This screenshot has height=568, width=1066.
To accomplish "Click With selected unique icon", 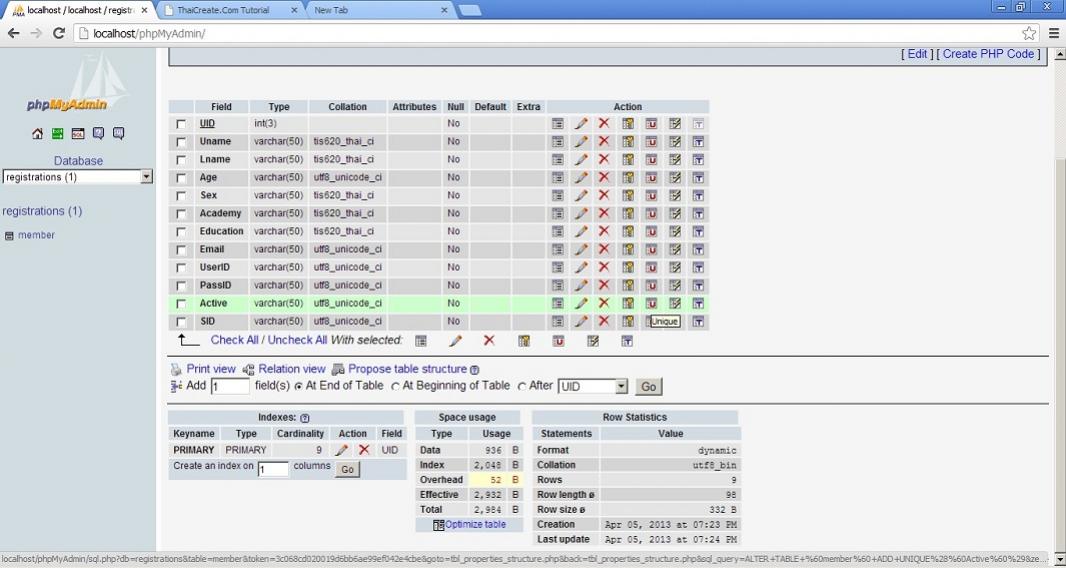I will point(558,341).
